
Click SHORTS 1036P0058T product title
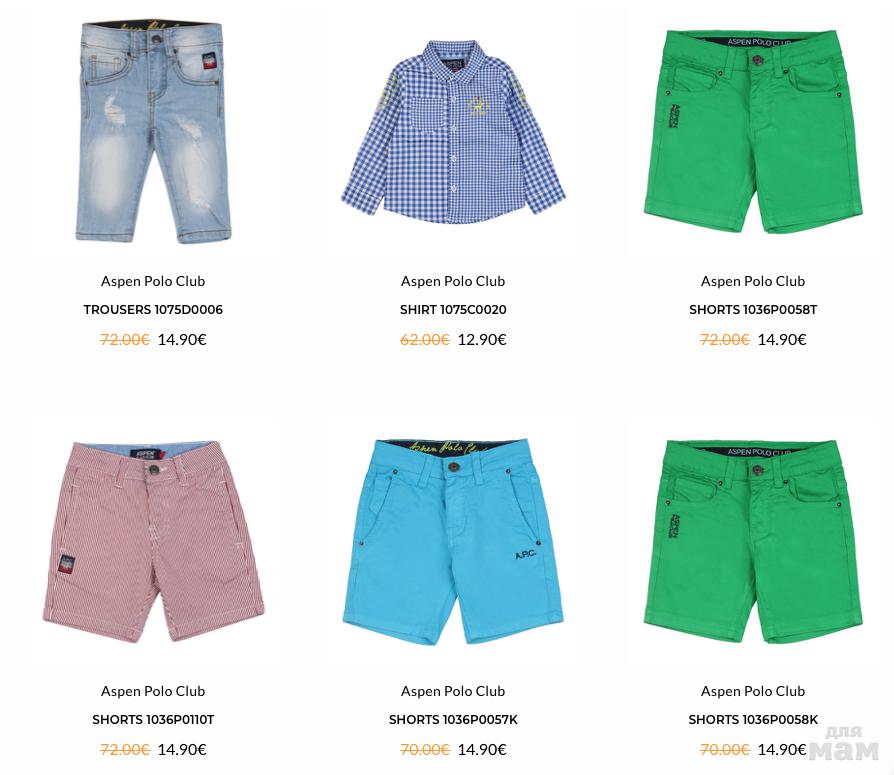[x=753, y=310]
